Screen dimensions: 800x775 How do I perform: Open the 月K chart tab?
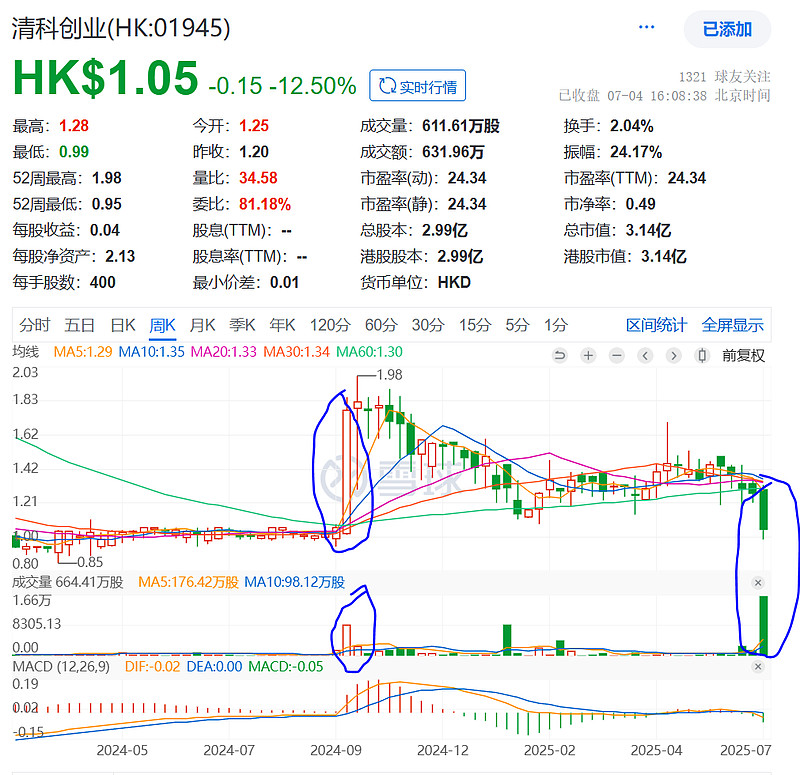coord(203,325)
